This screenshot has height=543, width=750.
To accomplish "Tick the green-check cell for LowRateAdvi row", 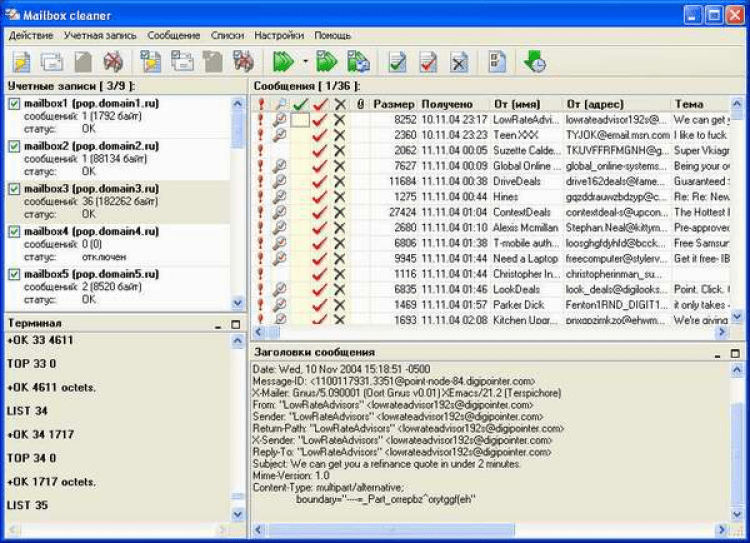I will [300, 120].
